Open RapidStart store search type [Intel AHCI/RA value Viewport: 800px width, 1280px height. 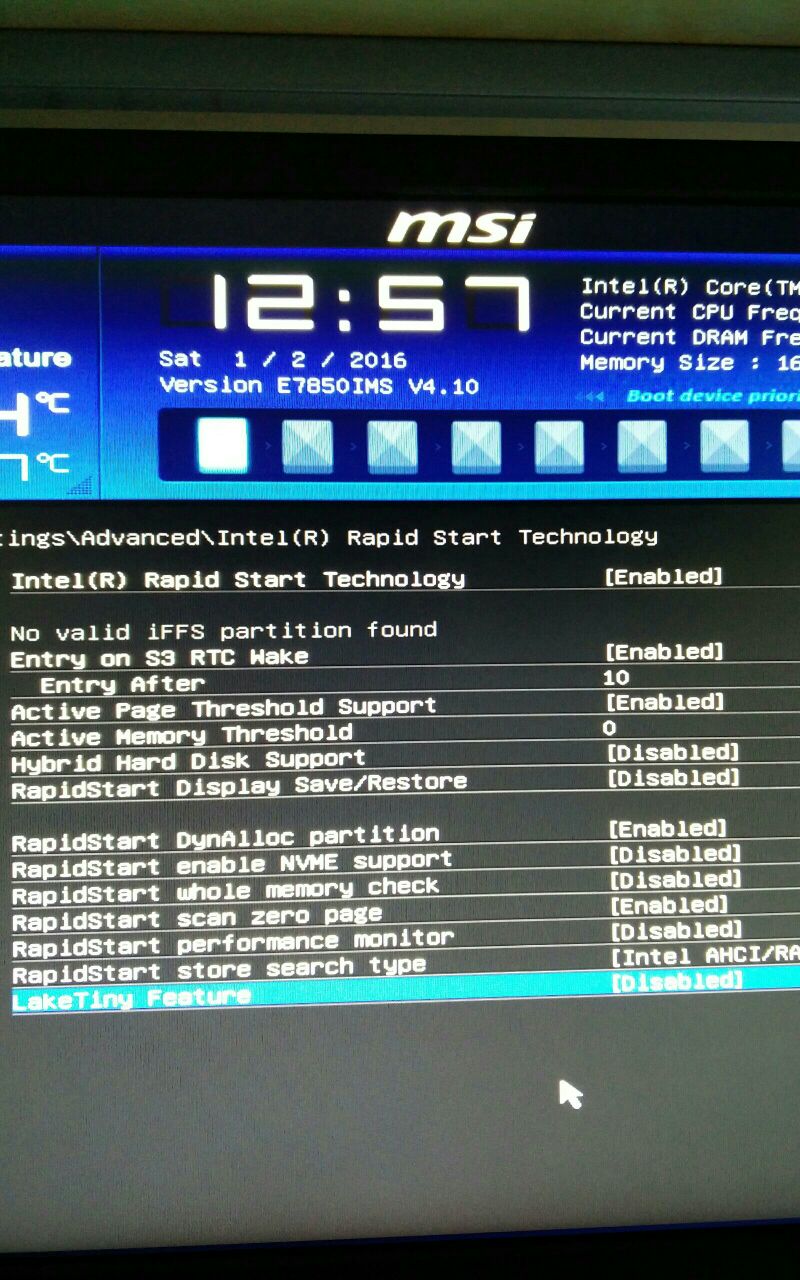(705, 956)
